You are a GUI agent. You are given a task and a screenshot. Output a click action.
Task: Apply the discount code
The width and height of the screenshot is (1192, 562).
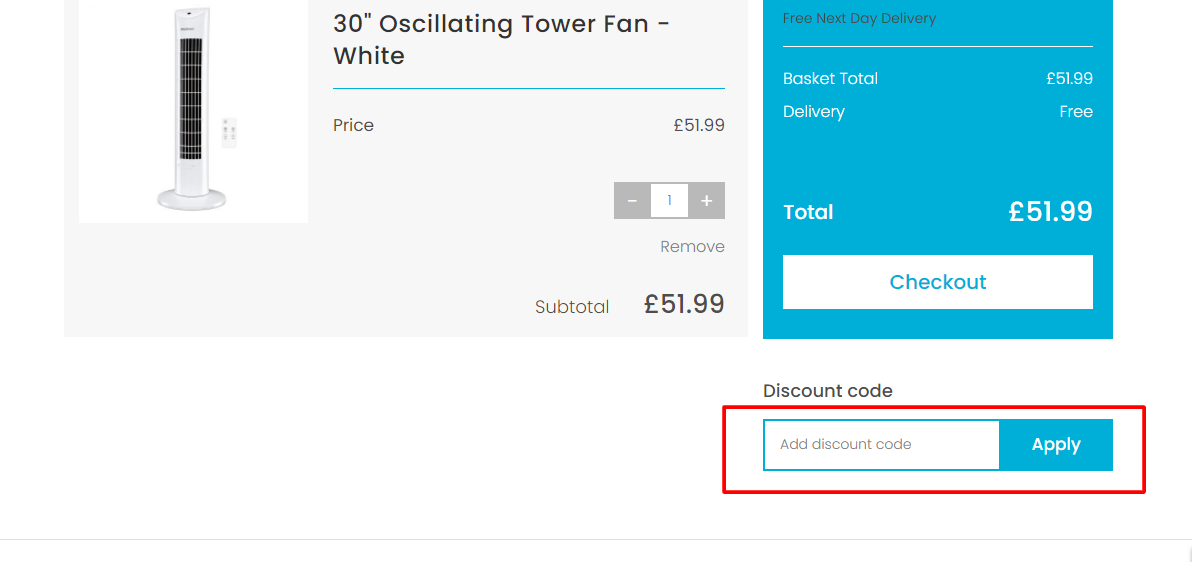click(x=1056, y=445)
